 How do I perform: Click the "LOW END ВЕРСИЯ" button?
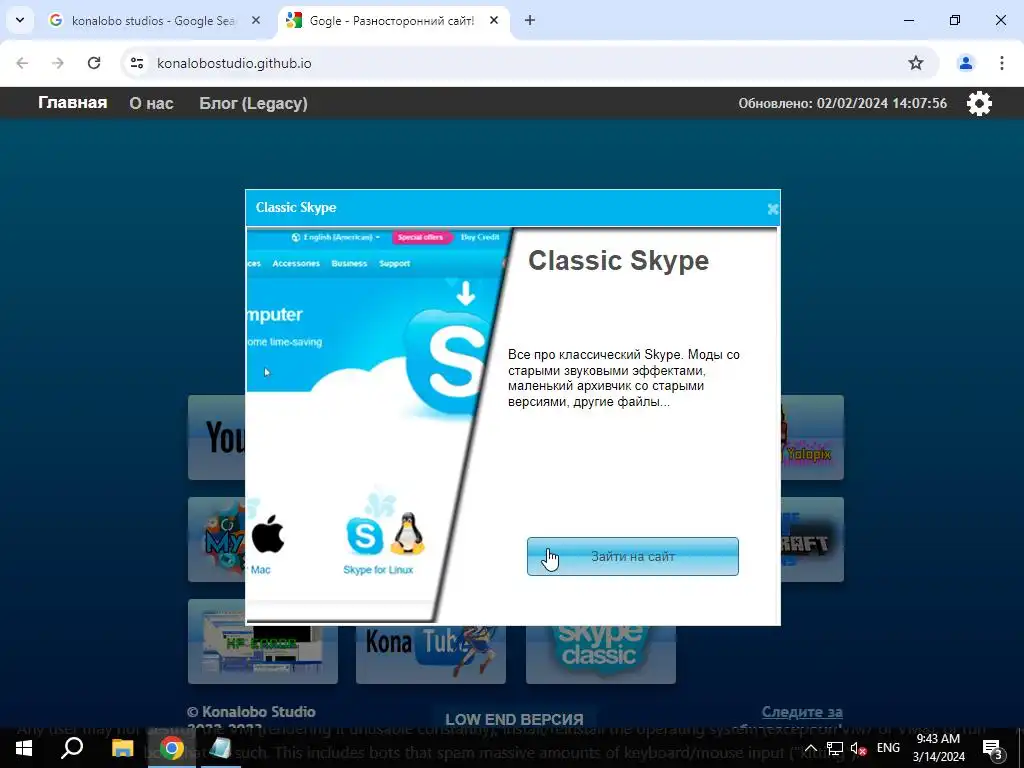tap(515, 719)
